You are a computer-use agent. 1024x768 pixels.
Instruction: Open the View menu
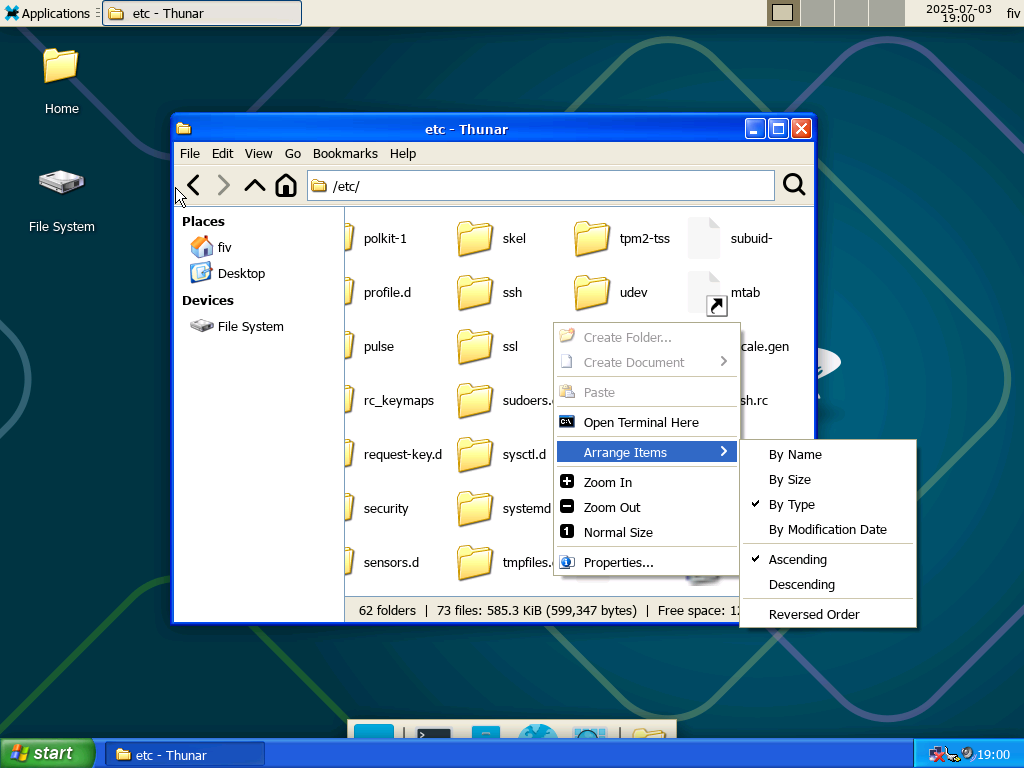258,153
